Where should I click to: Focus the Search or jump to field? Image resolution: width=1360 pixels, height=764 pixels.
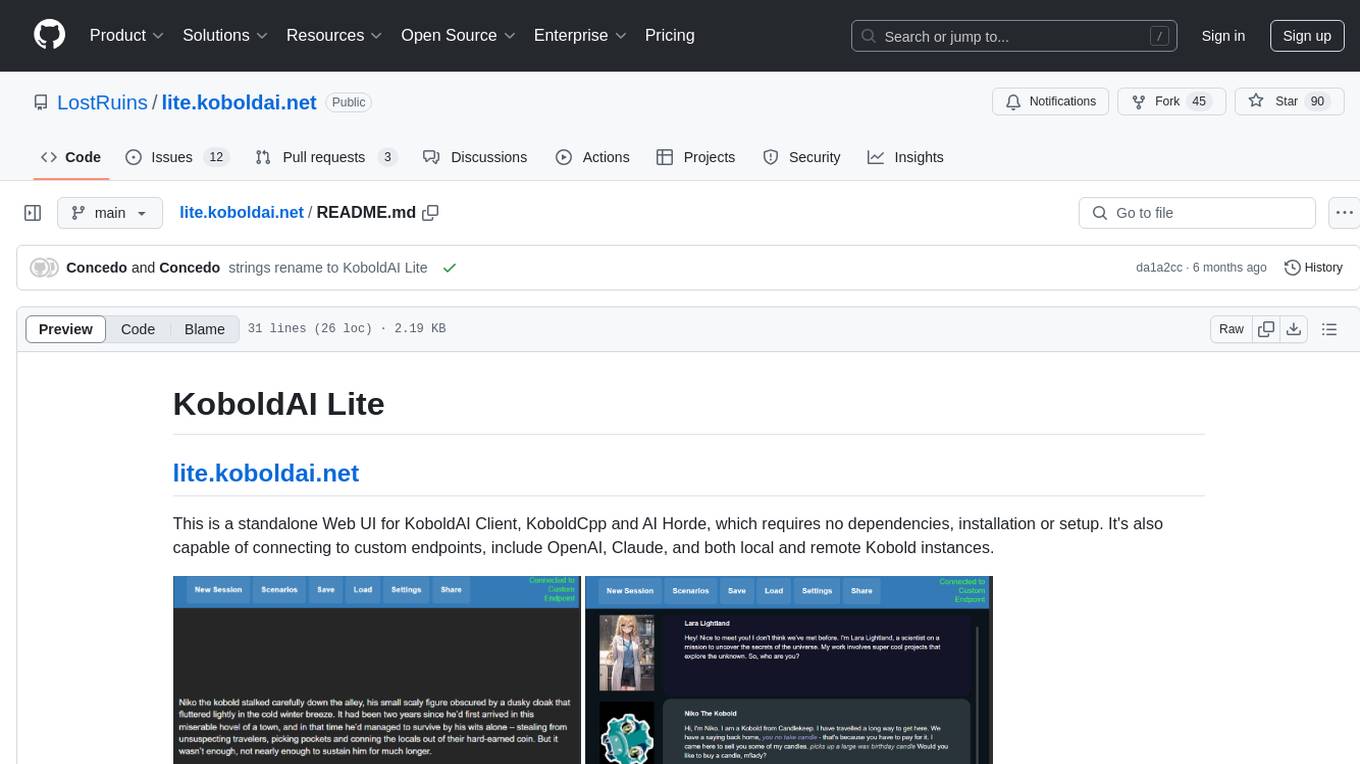coord(1015,36)
